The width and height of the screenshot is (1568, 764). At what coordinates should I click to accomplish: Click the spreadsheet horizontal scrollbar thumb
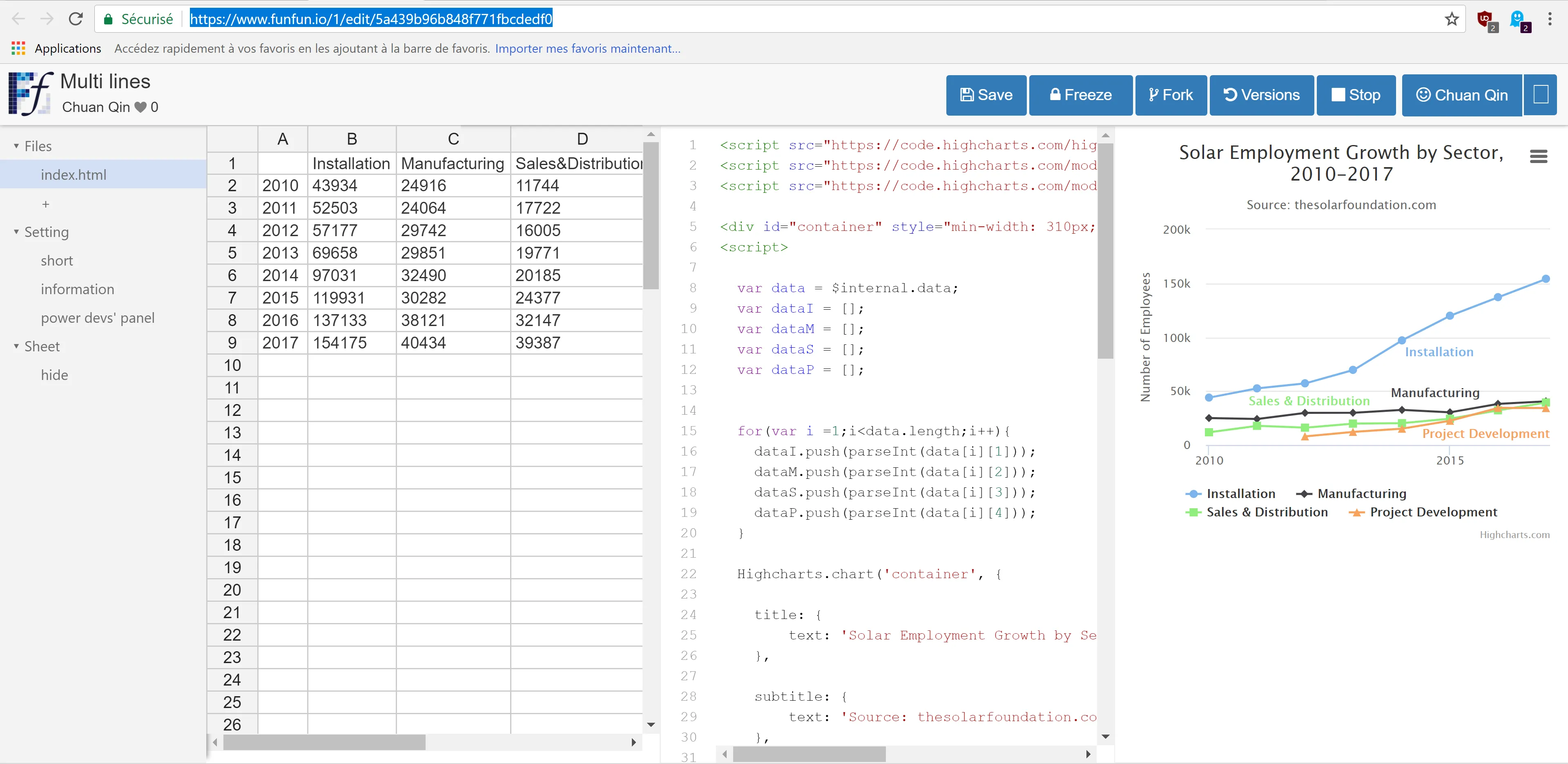324,742
